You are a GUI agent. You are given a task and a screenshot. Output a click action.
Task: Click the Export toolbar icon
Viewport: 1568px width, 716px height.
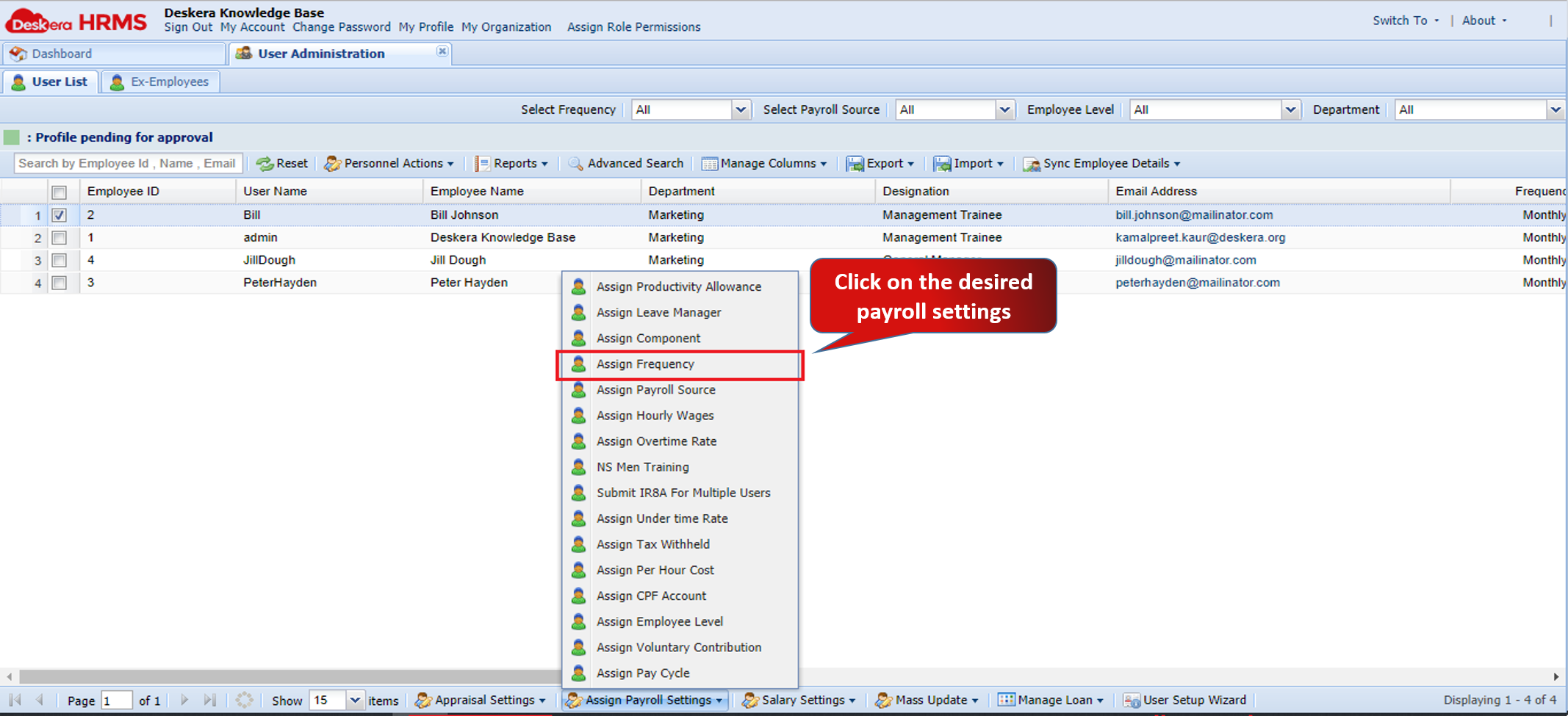click(x=881, y=163)
